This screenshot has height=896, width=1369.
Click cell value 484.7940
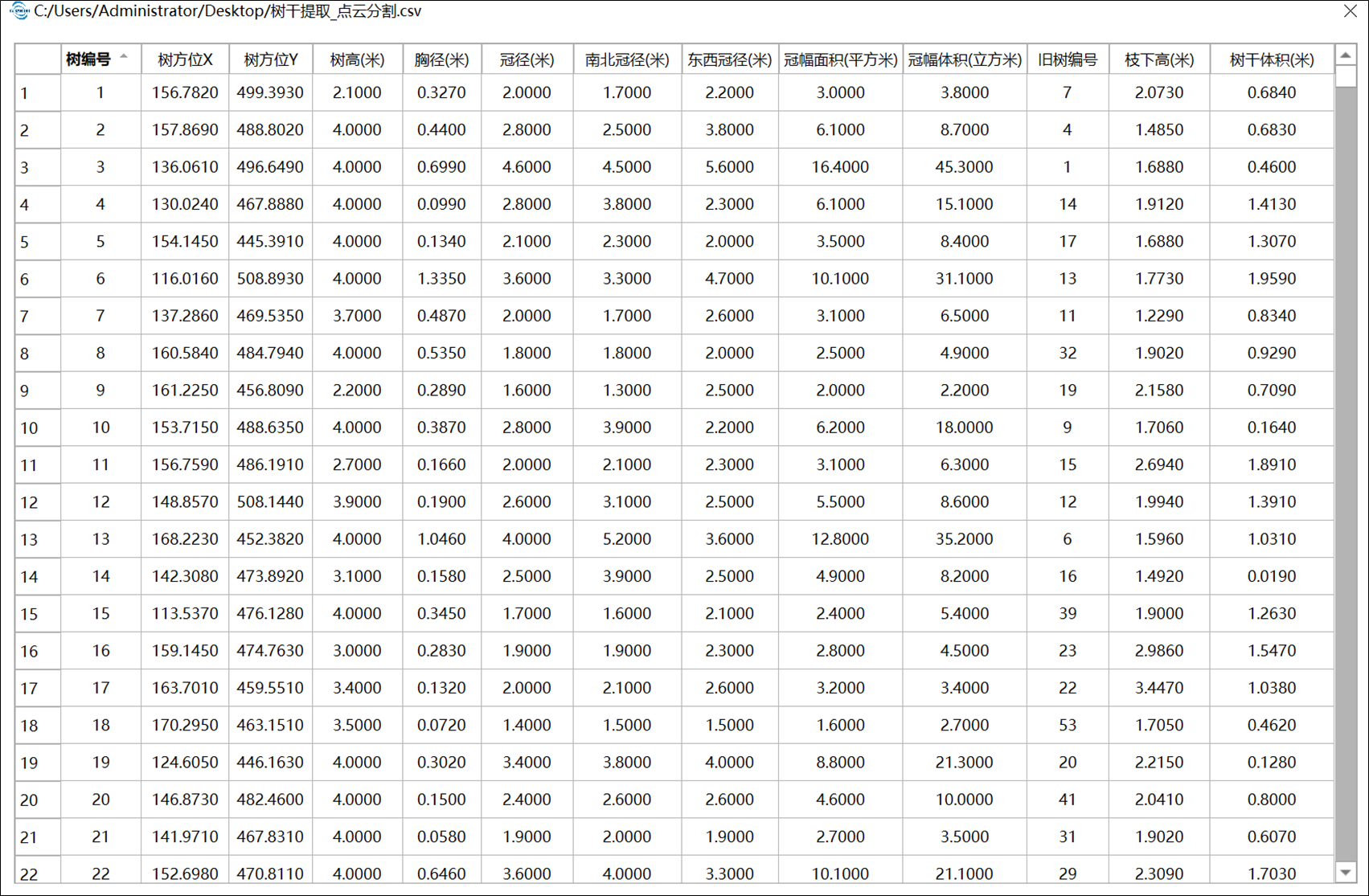pyautogui.click(x=270, y=353)
